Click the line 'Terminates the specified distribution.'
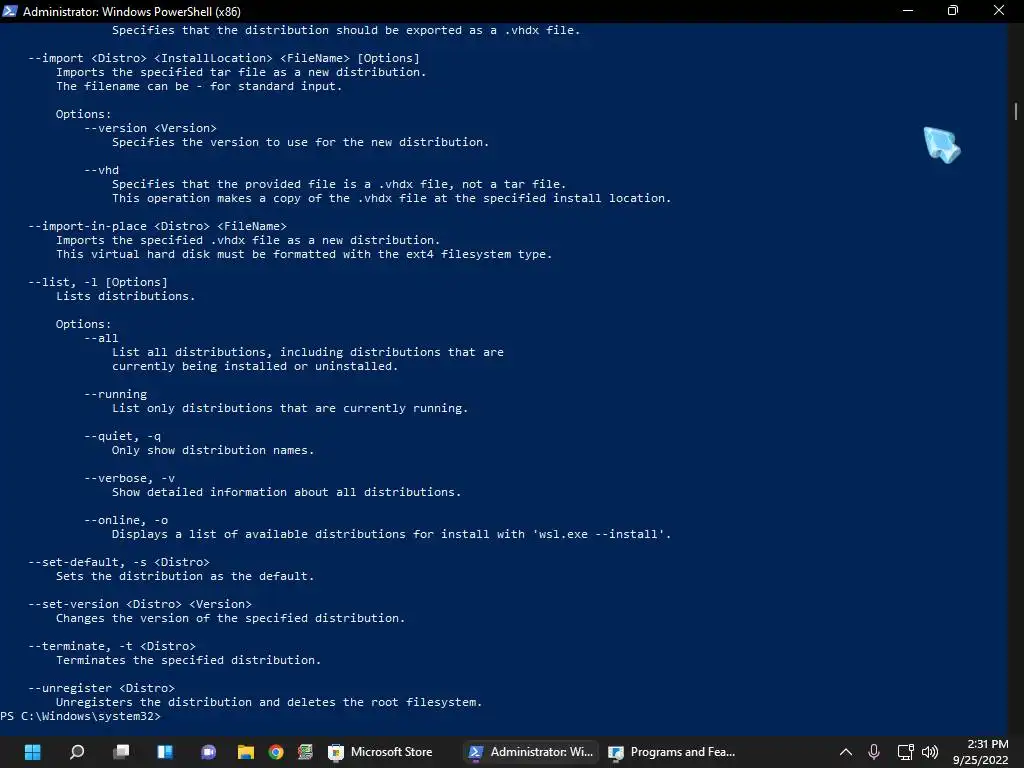This screenshot has width=1024, height=768. click(189, 660)
